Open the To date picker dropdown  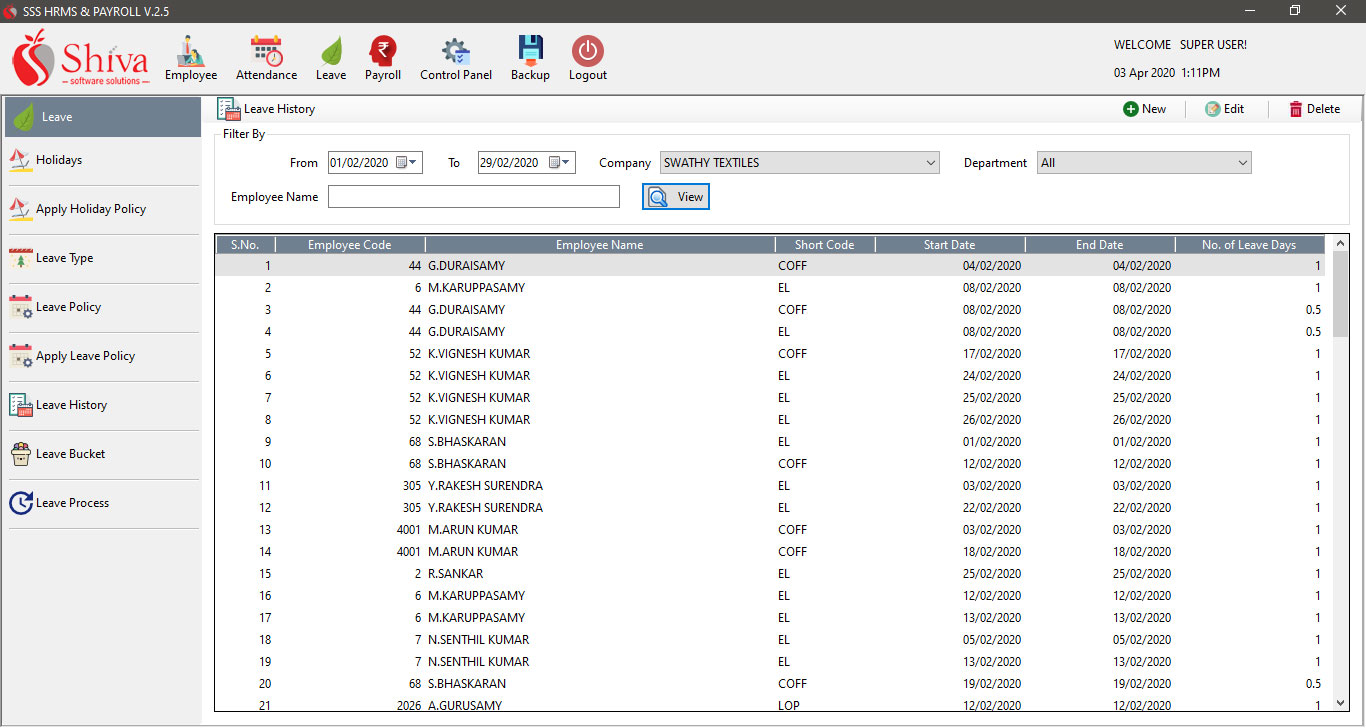(x=566, y=163)
